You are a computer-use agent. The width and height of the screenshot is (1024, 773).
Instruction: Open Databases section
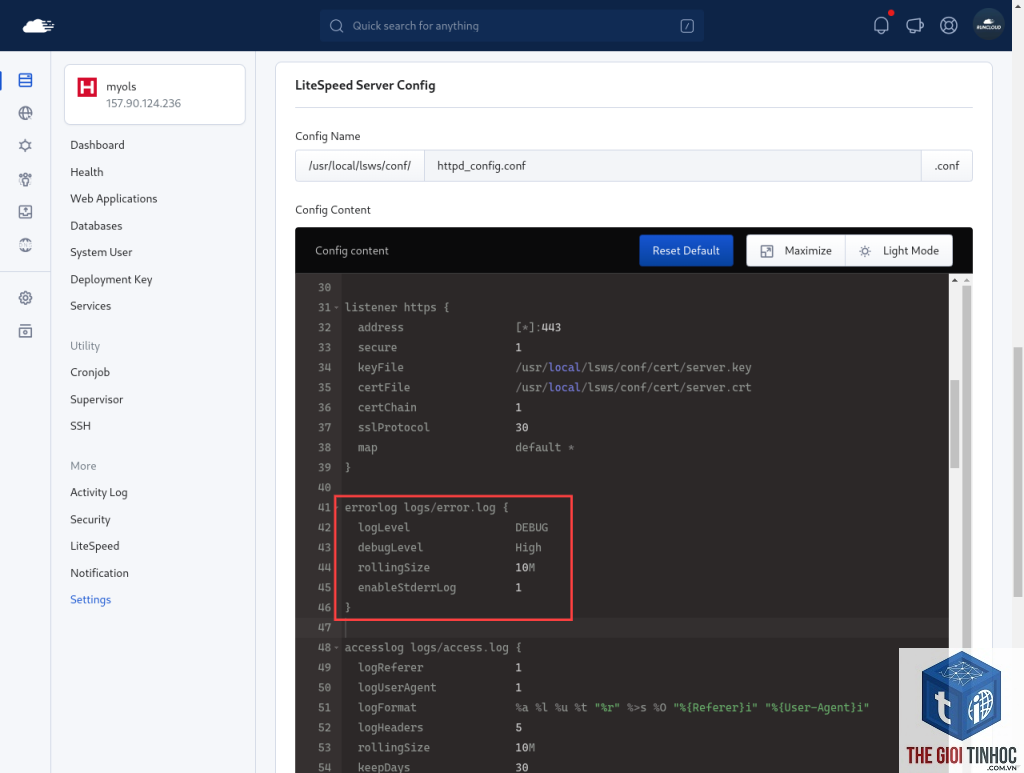(96, 226)
